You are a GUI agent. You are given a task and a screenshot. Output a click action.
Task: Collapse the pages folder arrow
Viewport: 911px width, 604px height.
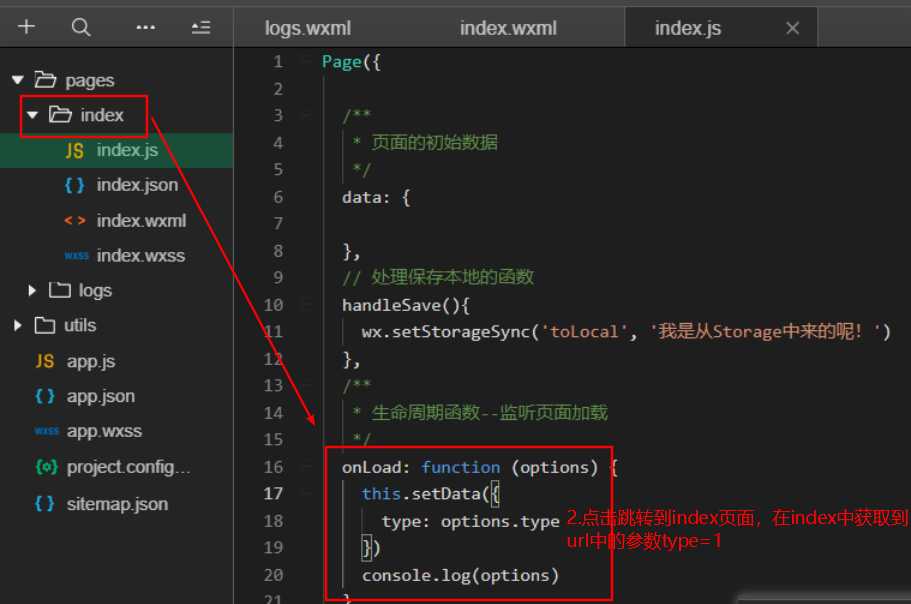tap(18, 80)
